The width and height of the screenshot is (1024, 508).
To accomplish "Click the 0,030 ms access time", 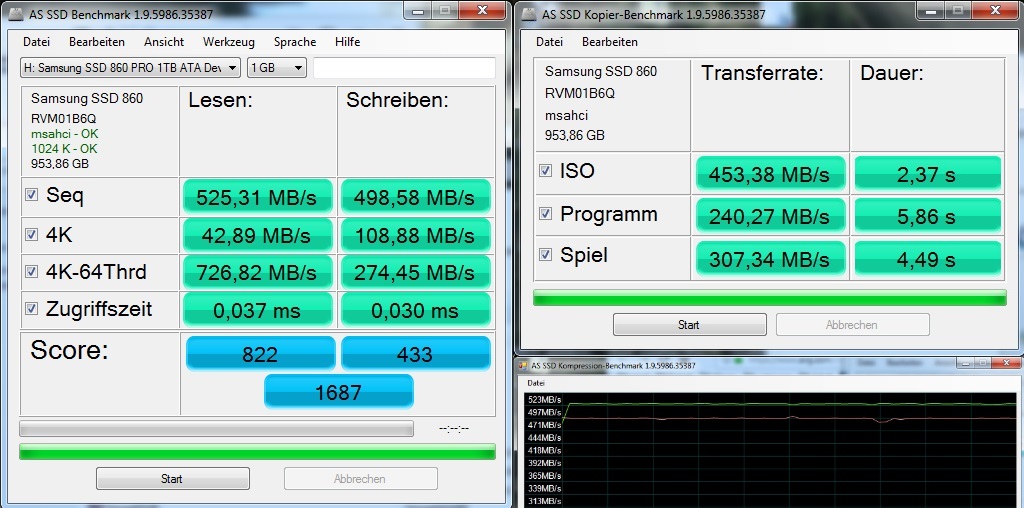I will pyautogui.click(x=415, y=310).
